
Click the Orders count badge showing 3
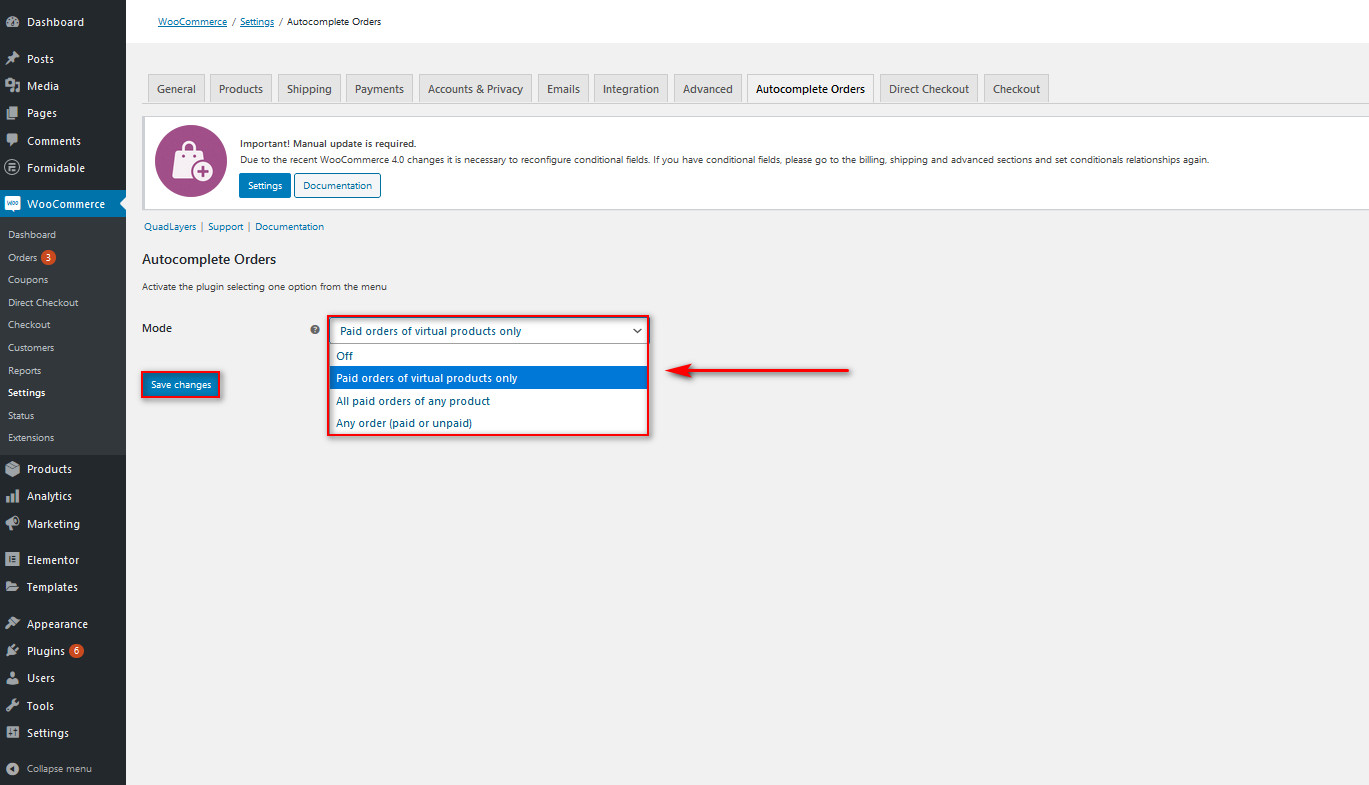click(48, 258)
